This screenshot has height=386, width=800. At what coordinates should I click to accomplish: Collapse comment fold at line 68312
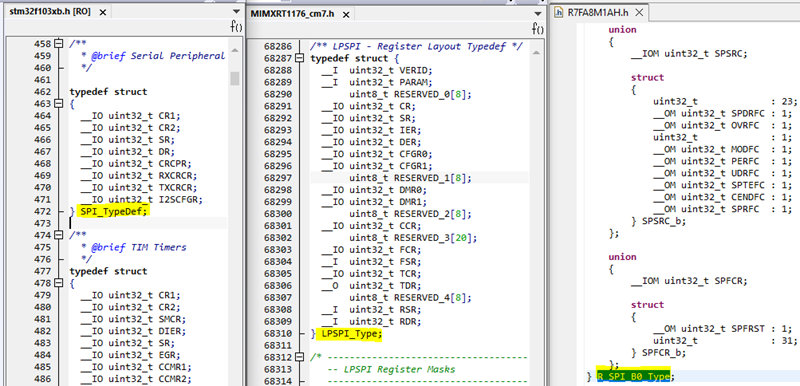tap(299, 357)
